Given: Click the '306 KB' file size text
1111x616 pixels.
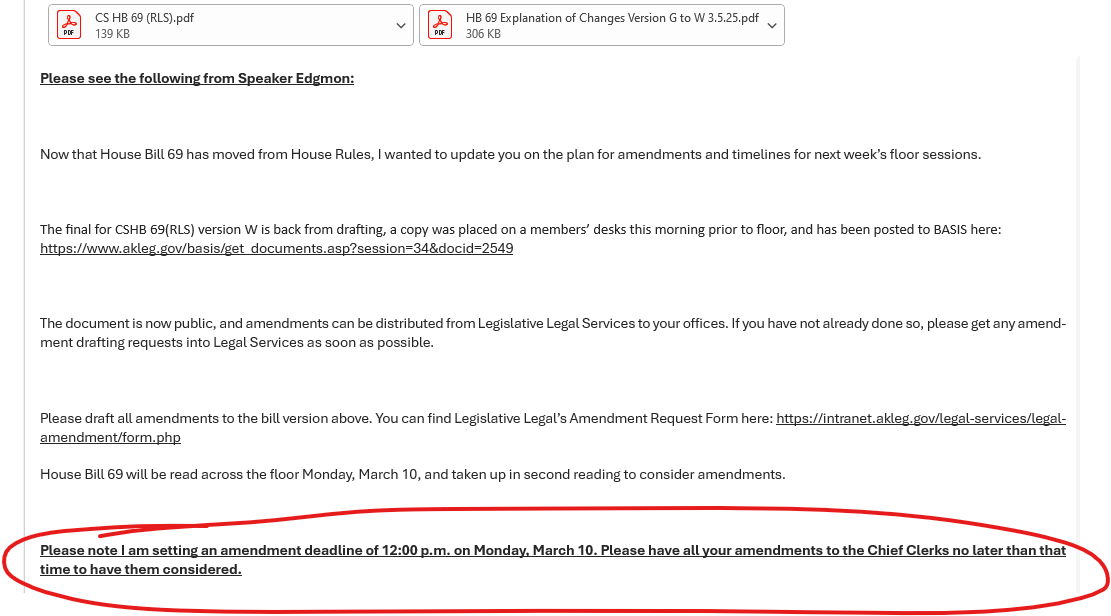Looking at the screenshot, I should pyautogui.click(x=483, y=34).
